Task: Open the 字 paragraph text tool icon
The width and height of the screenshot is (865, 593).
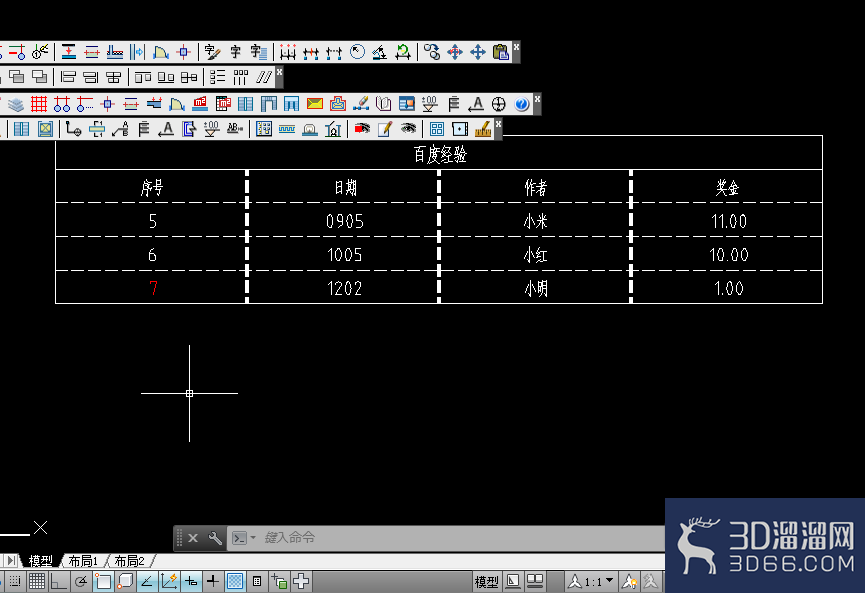Action: click(x=259, y=52)
